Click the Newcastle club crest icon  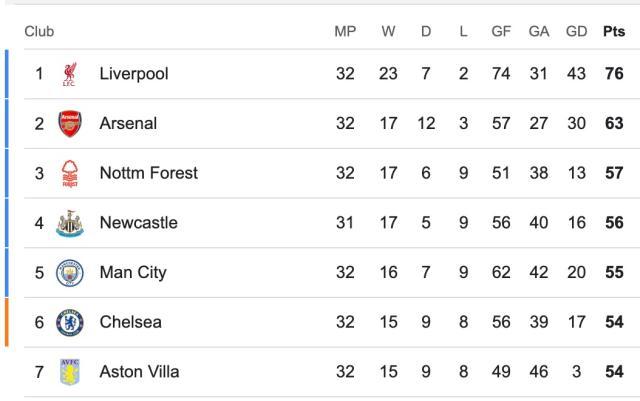click(x=70, y=223)
